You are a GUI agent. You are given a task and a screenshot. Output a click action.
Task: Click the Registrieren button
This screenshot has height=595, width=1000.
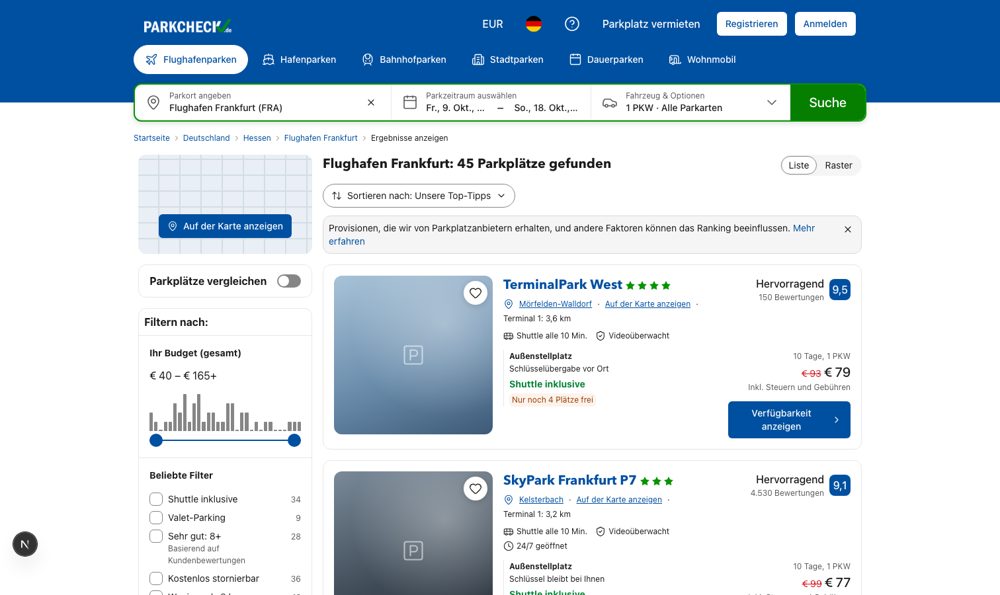pos(751,24)
